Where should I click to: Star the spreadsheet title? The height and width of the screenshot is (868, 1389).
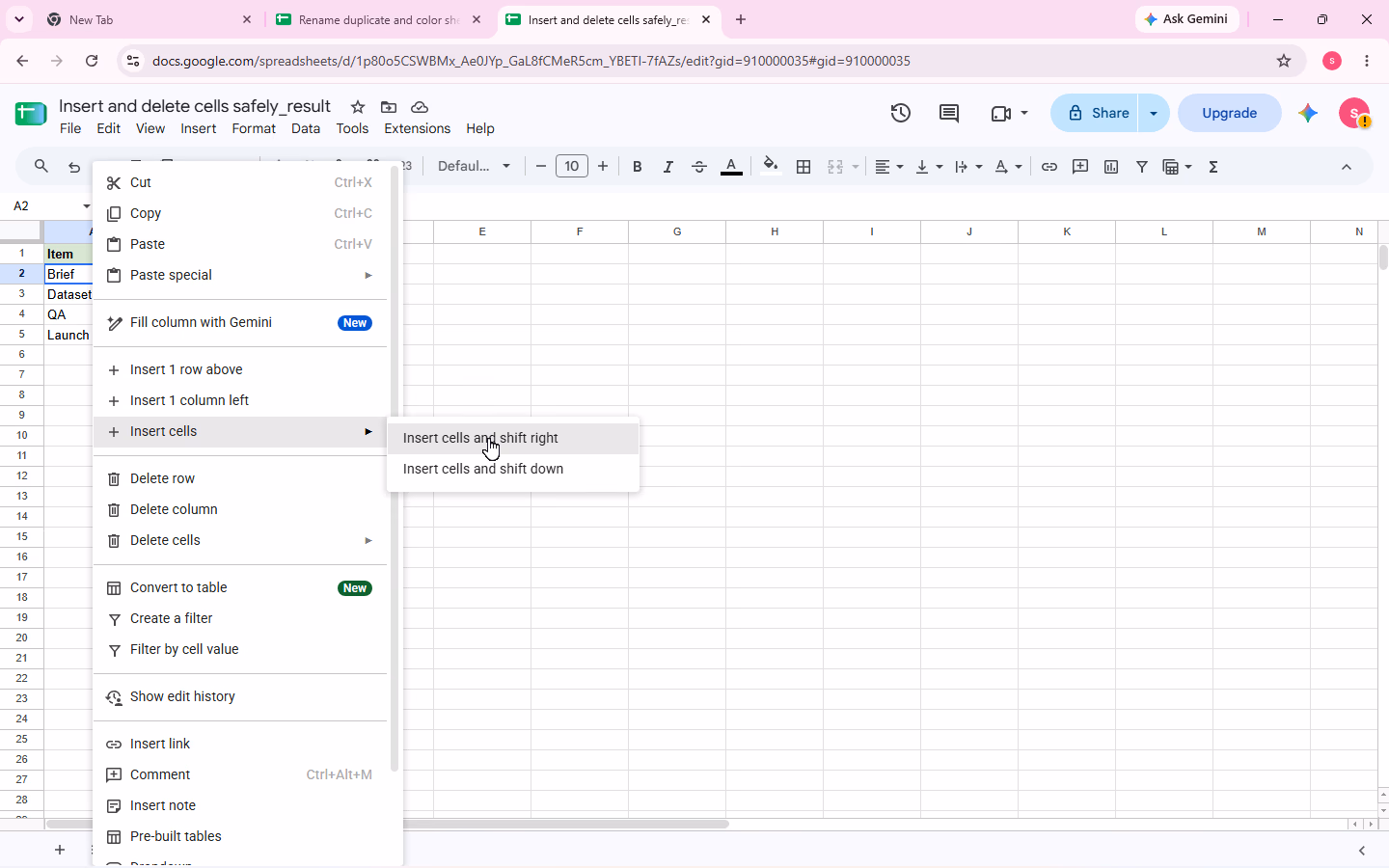[x=358, y=107]
